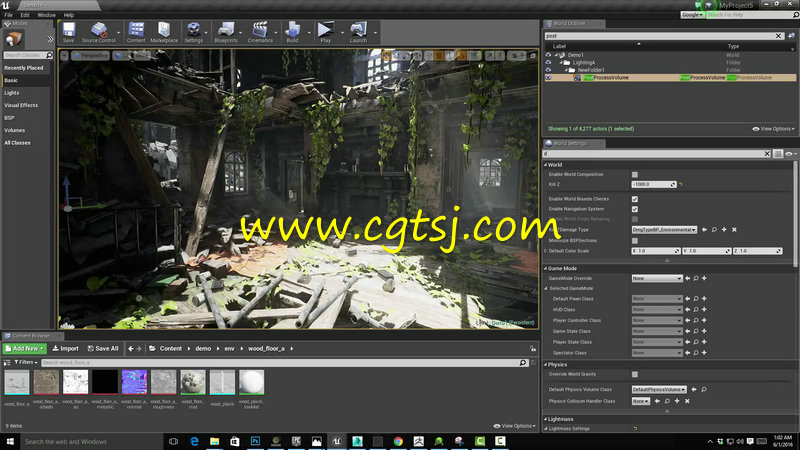The image size is (800, 450).
Task: Toggle Enable World Bounds Checks checkbox
Action: click(635, 199)
